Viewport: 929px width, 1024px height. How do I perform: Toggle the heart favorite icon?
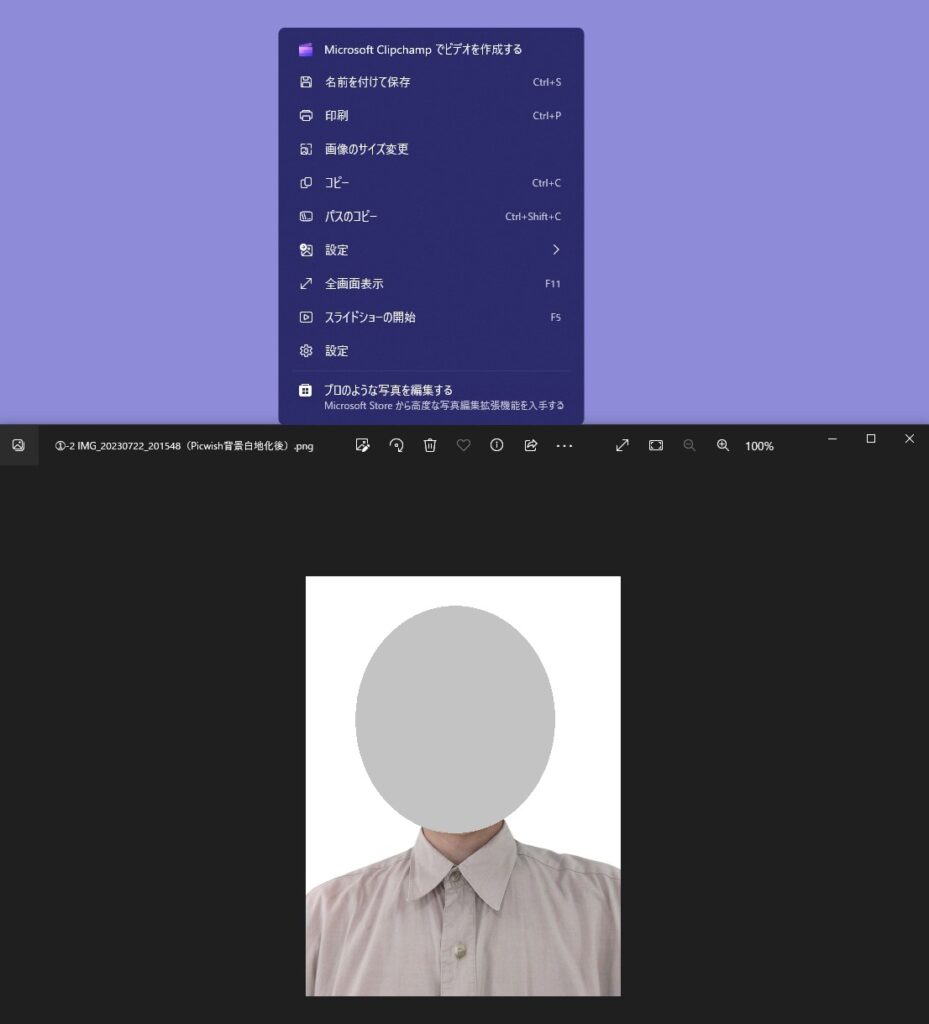[463, 445]
